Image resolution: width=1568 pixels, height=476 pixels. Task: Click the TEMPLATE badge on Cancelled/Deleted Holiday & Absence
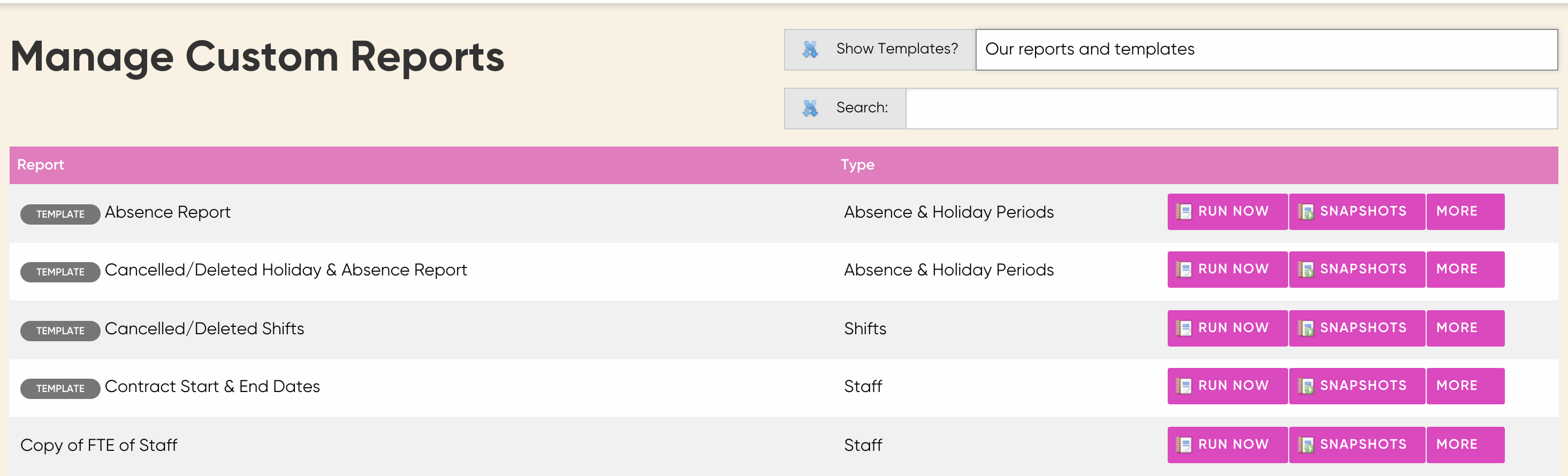click(60, 272)
